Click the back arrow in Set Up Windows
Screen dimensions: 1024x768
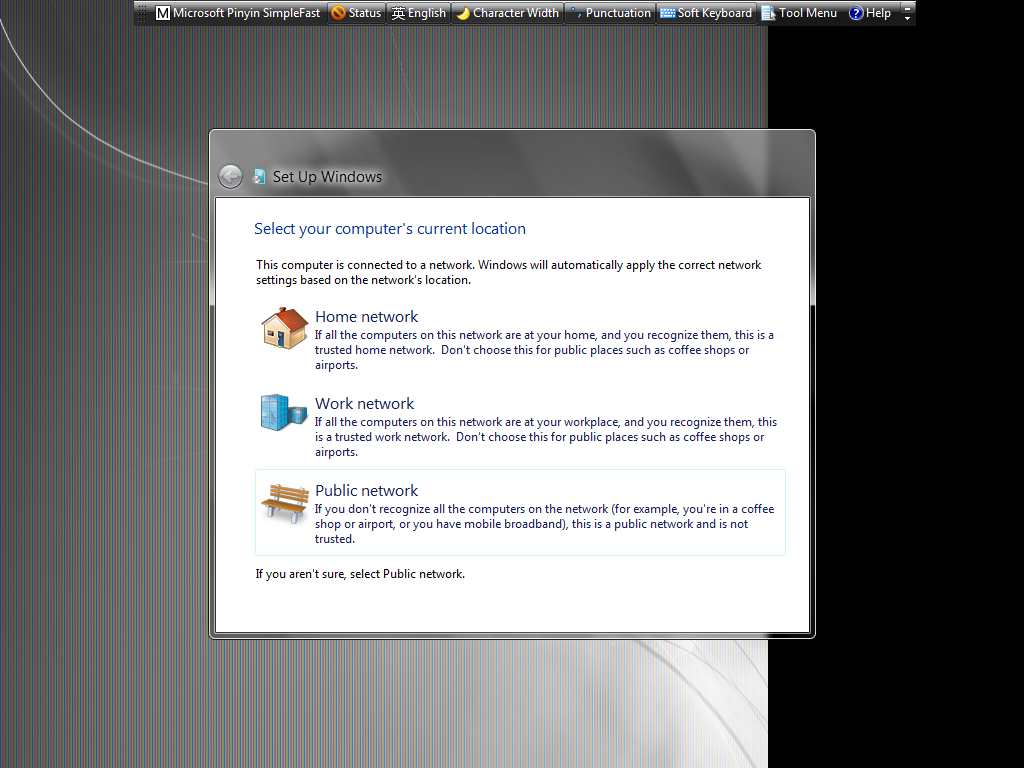[x=230, y=176]
